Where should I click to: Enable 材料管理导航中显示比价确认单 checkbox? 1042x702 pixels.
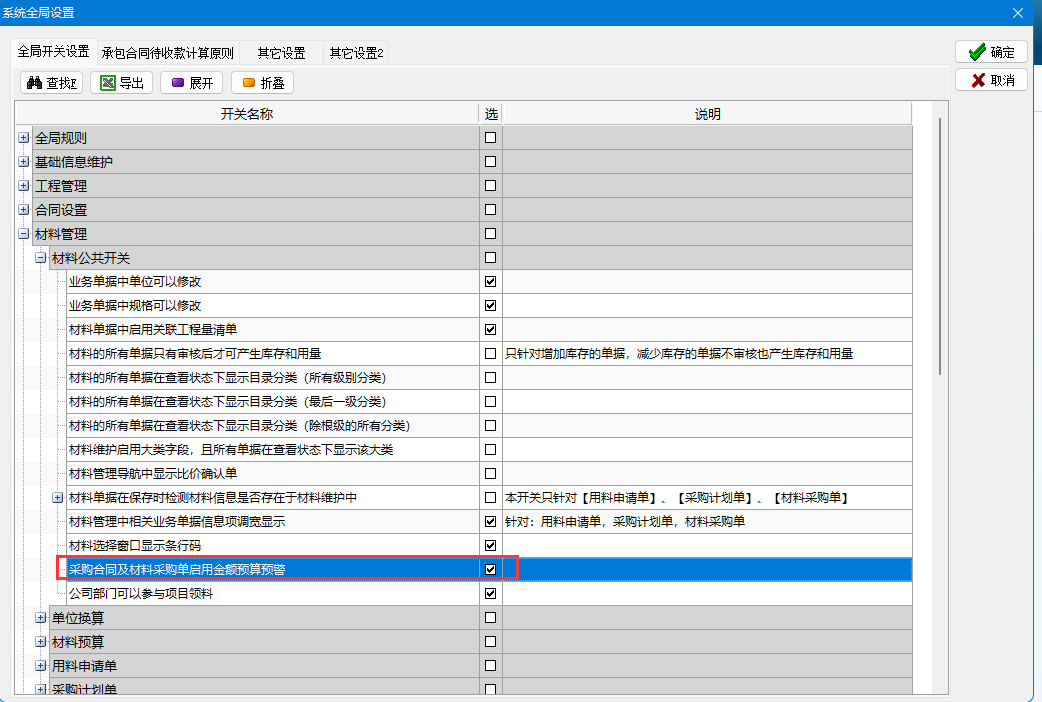pos(490,473)
